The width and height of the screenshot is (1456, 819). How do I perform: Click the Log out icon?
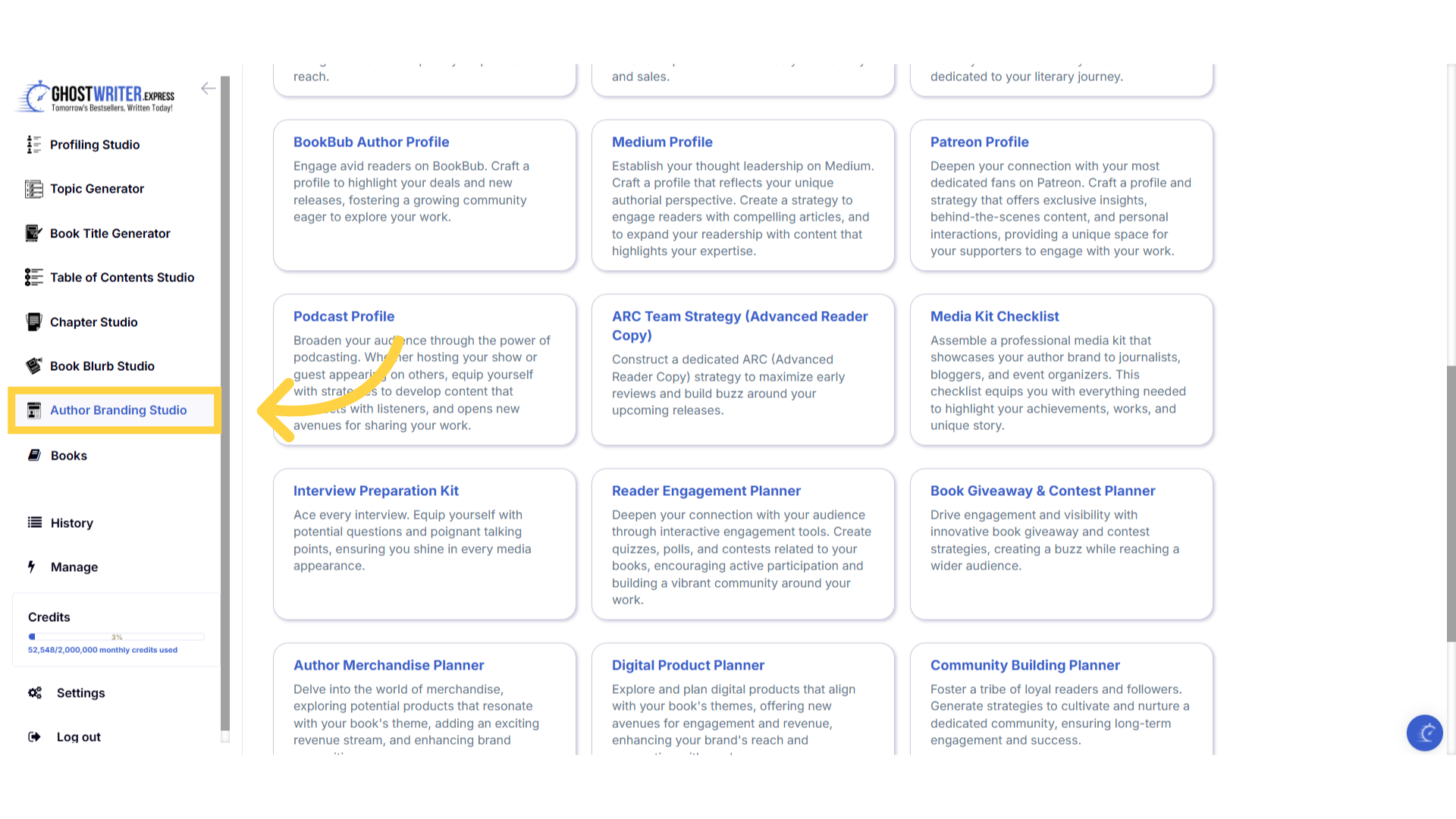(x=34, y=737)
